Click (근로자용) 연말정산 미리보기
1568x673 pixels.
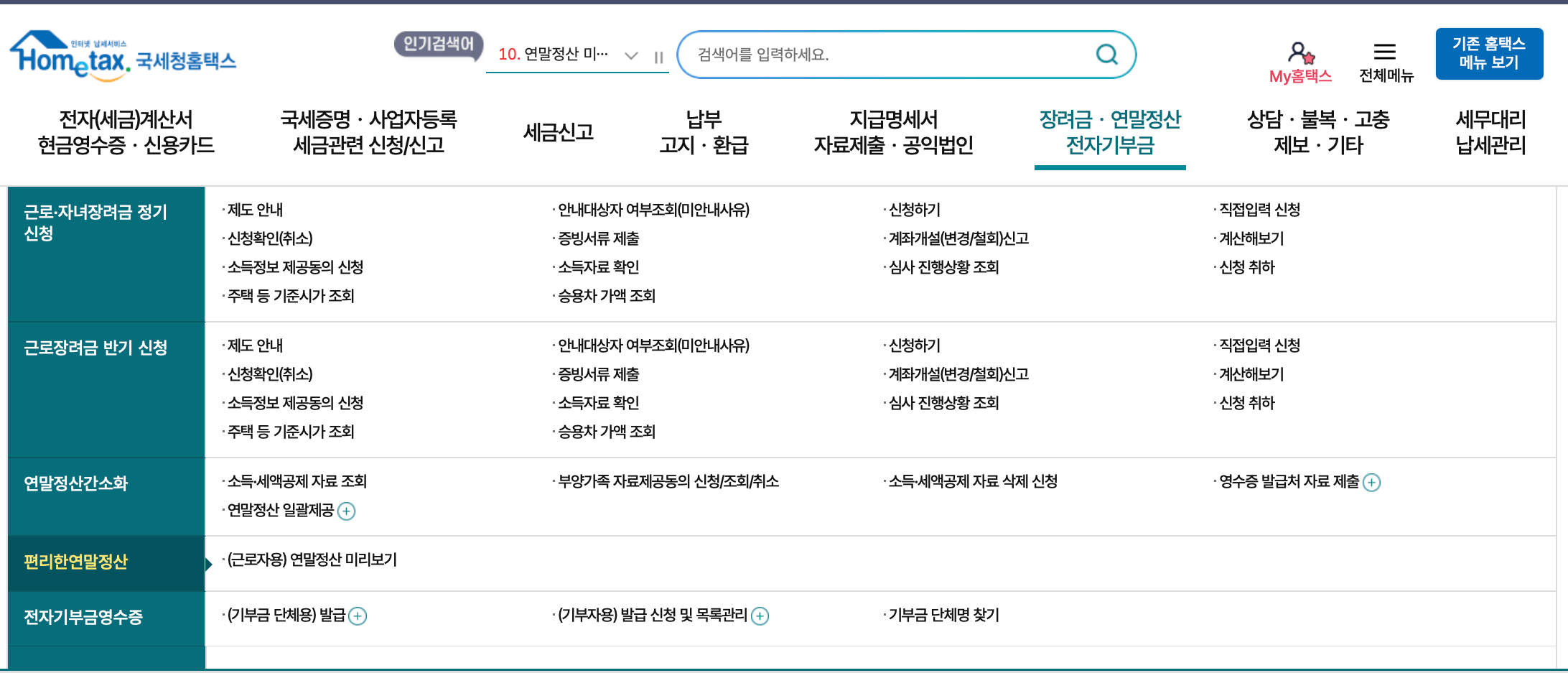click(x=312, y=561)
